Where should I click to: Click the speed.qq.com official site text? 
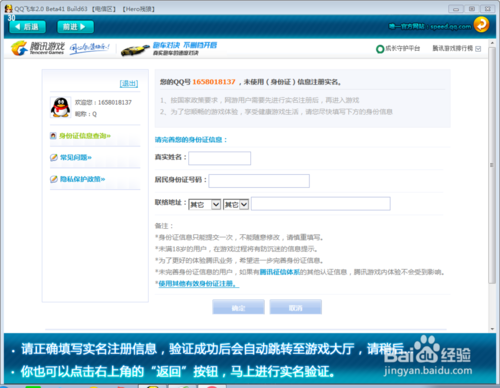pos(430,26)
